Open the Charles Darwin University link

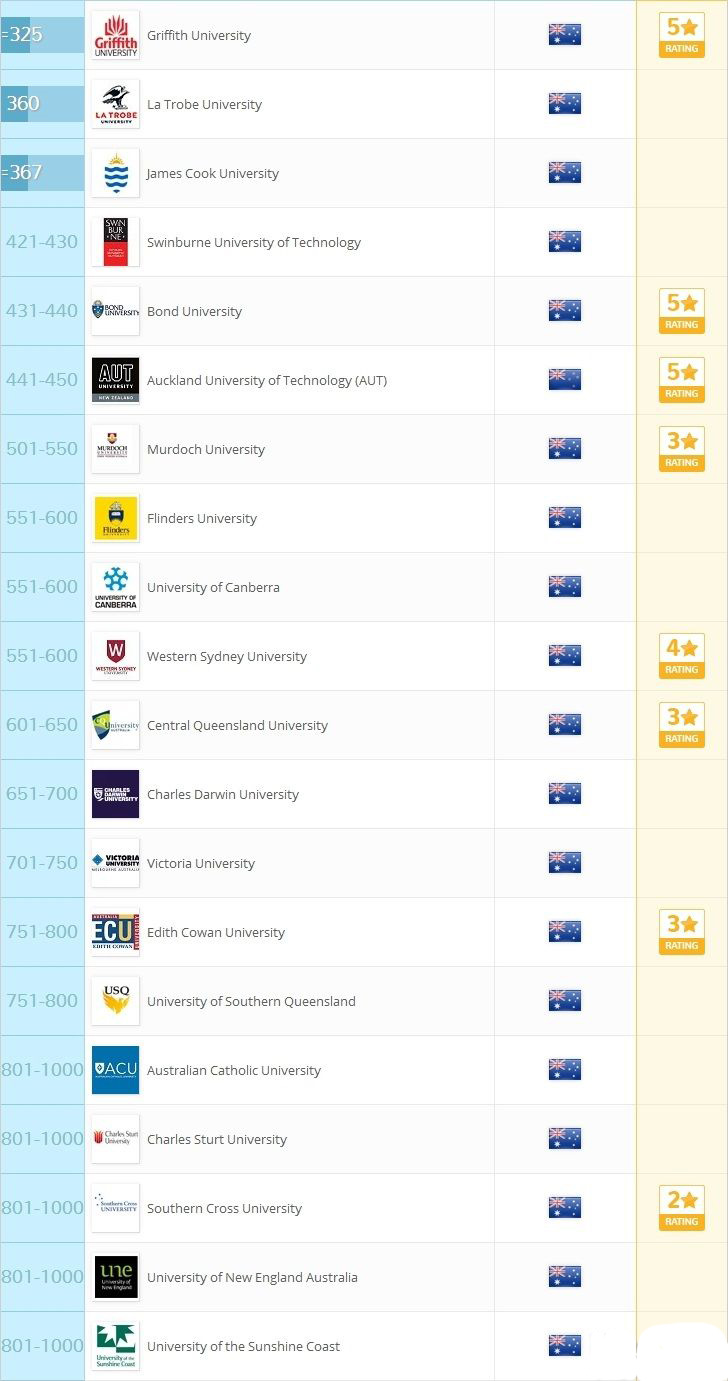tap(223, 795)
